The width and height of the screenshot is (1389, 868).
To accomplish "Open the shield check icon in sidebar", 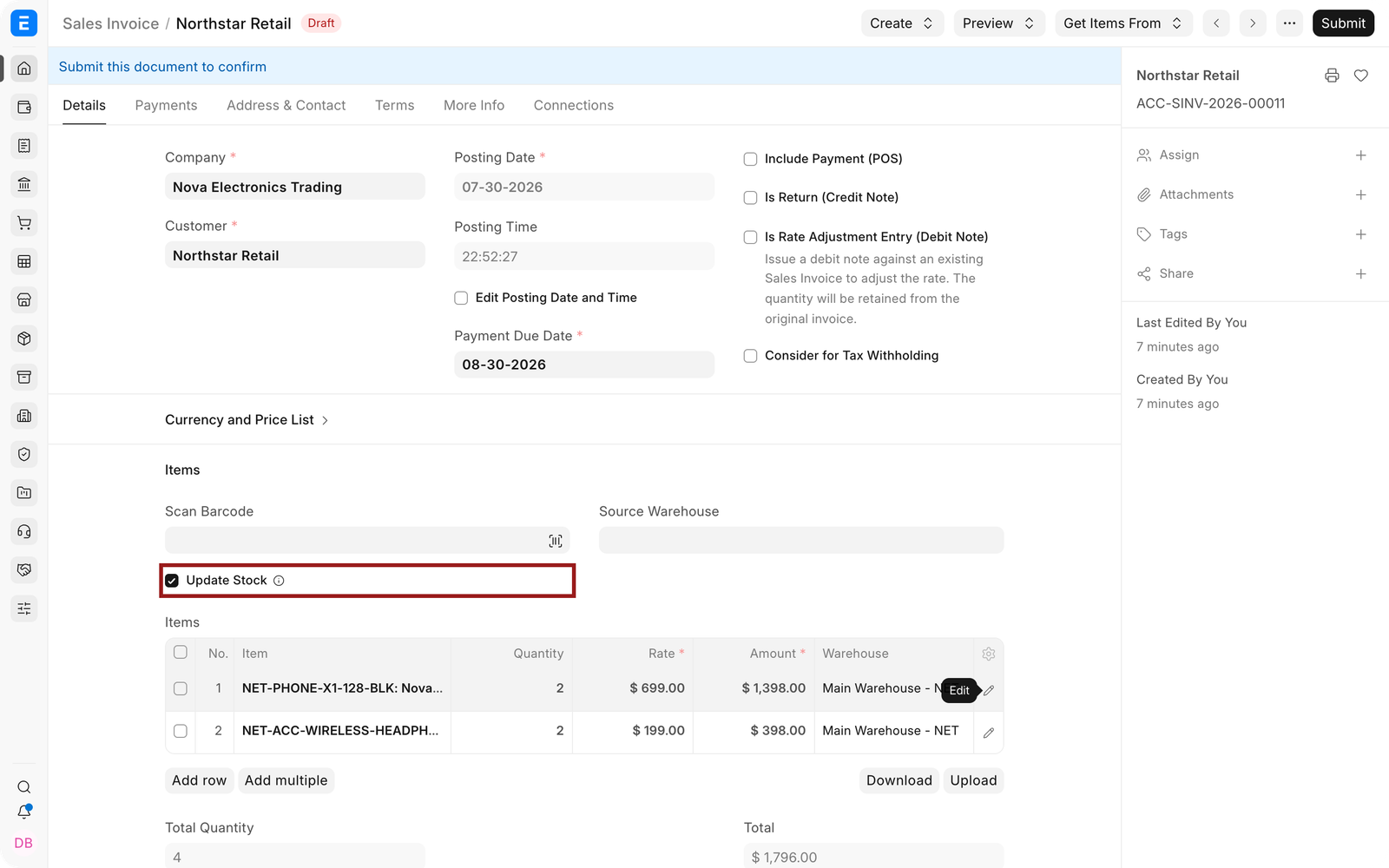I will 24,454.
